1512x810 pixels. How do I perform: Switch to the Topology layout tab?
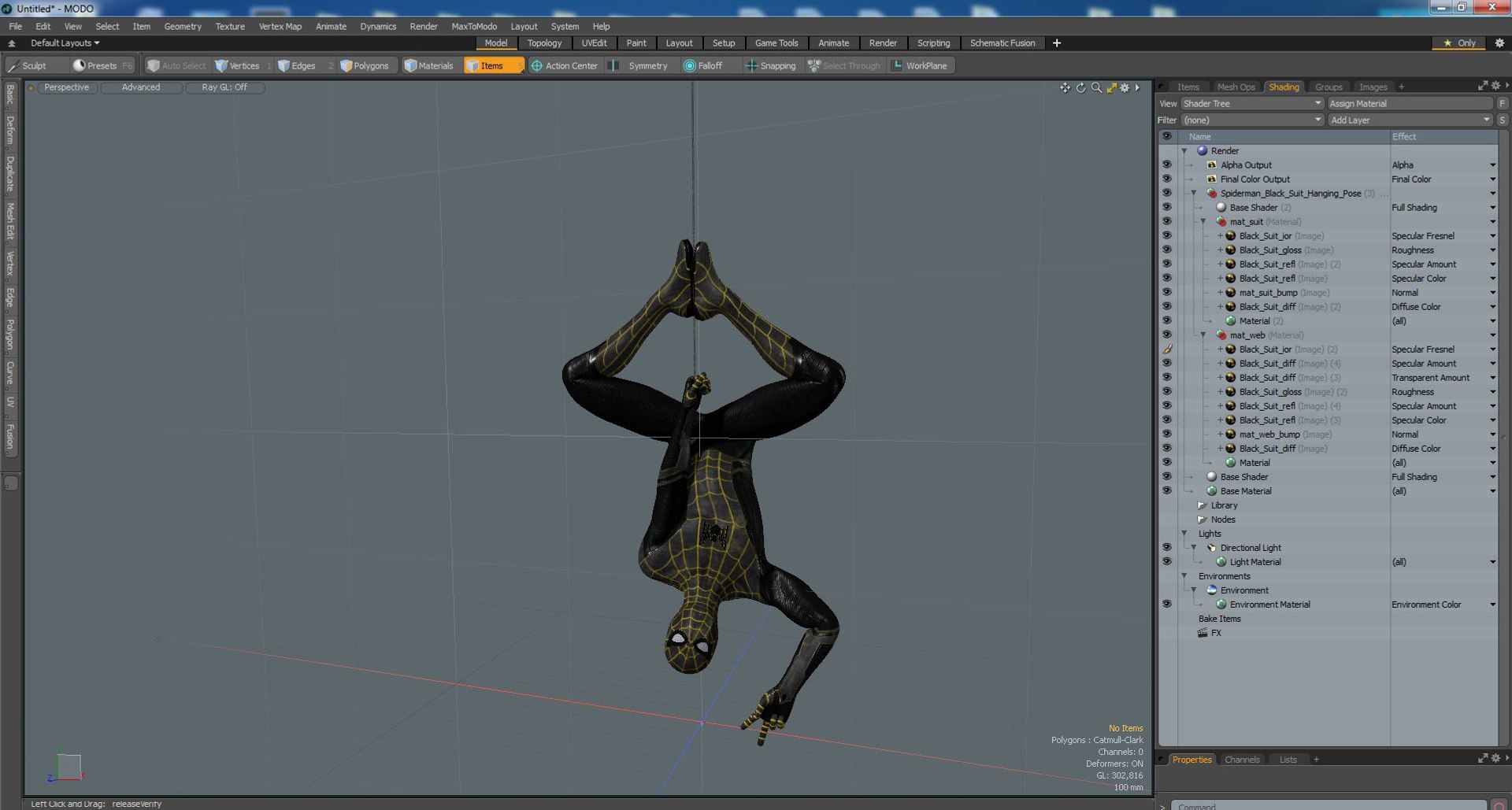(x=544, y=43)
